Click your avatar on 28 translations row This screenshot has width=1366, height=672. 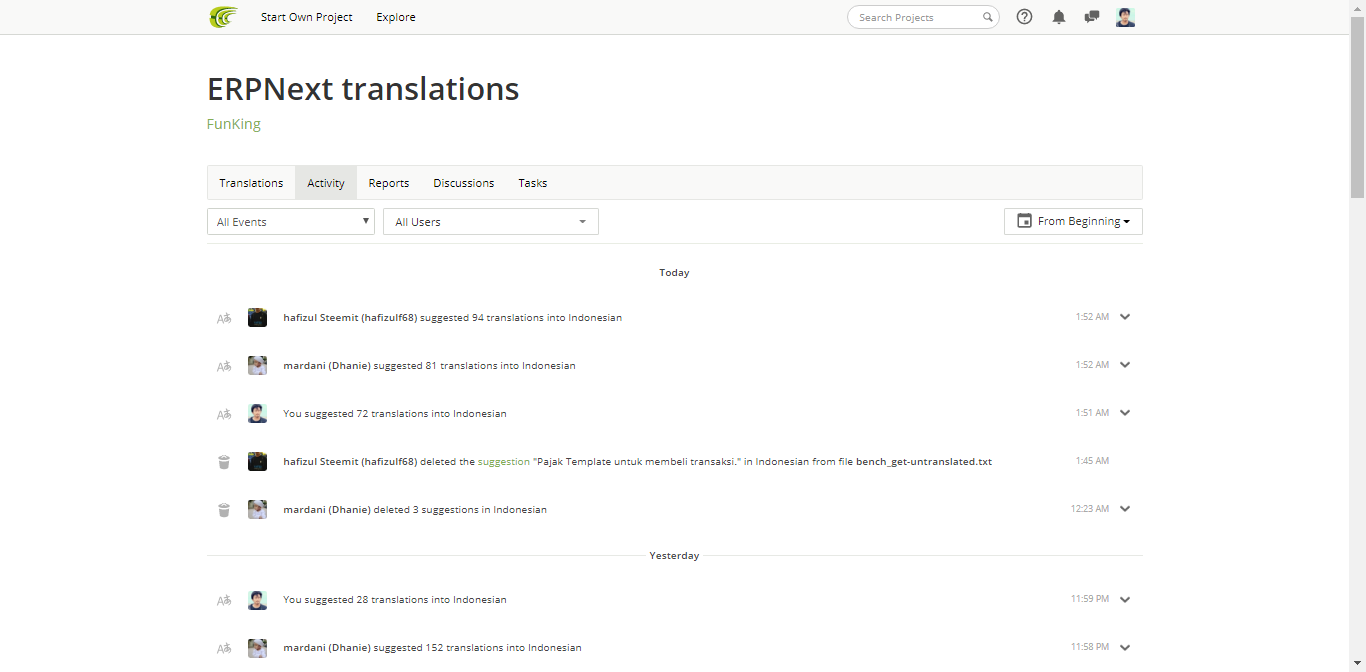pos(257,600)
